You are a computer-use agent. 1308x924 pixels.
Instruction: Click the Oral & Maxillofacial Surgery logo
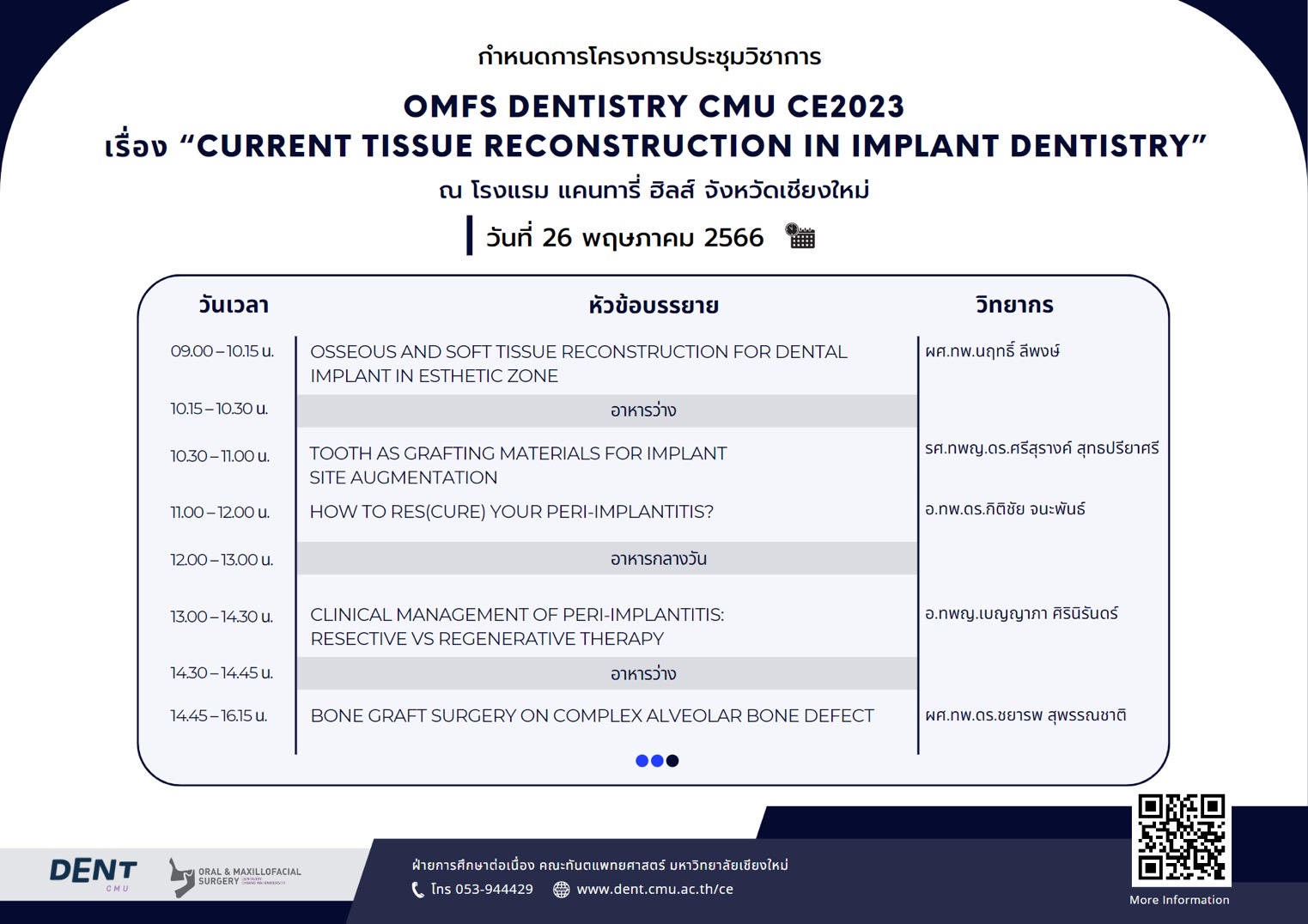coord(234,877)
